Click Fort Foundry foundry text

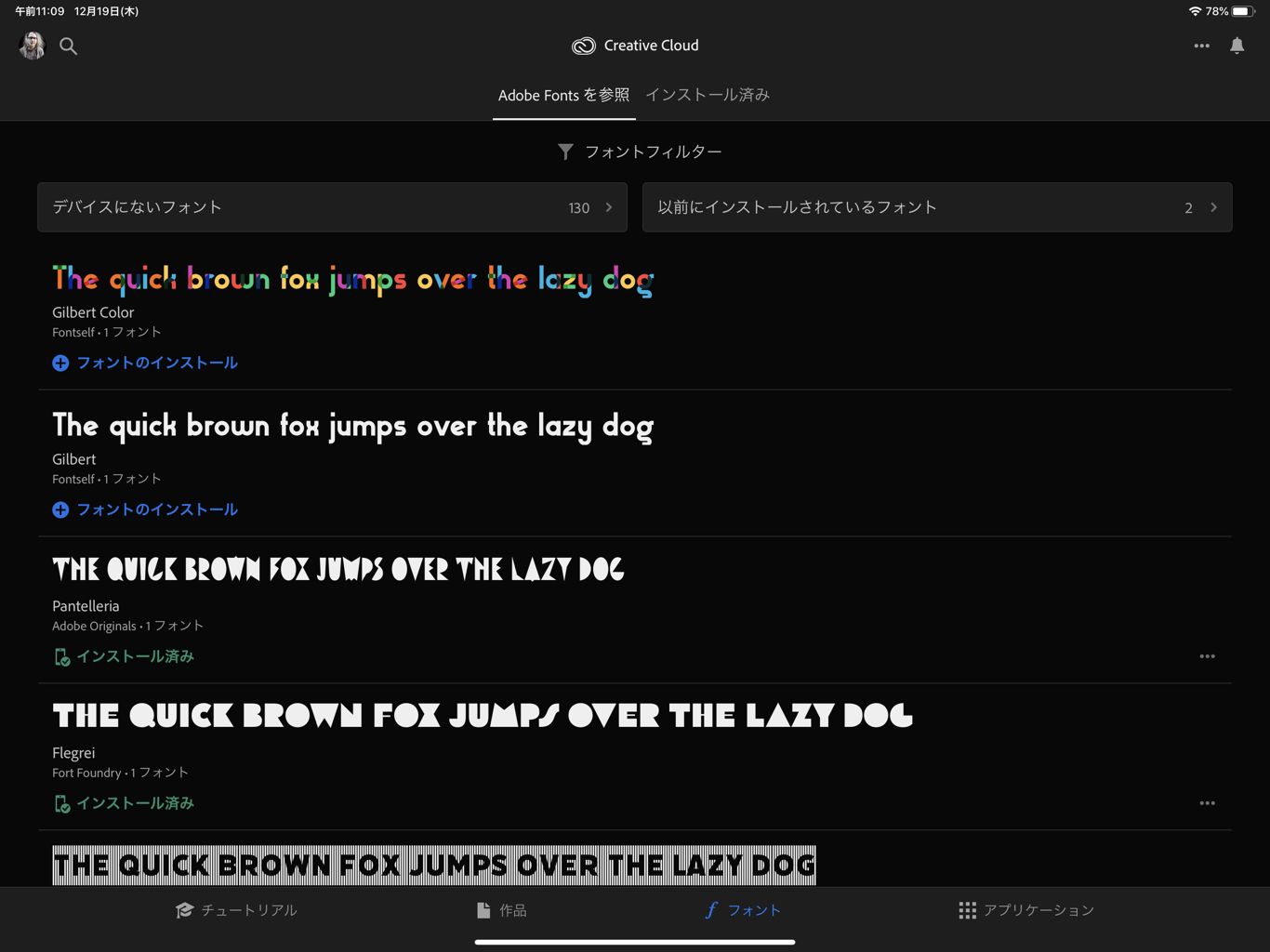[x=86, y=773]
